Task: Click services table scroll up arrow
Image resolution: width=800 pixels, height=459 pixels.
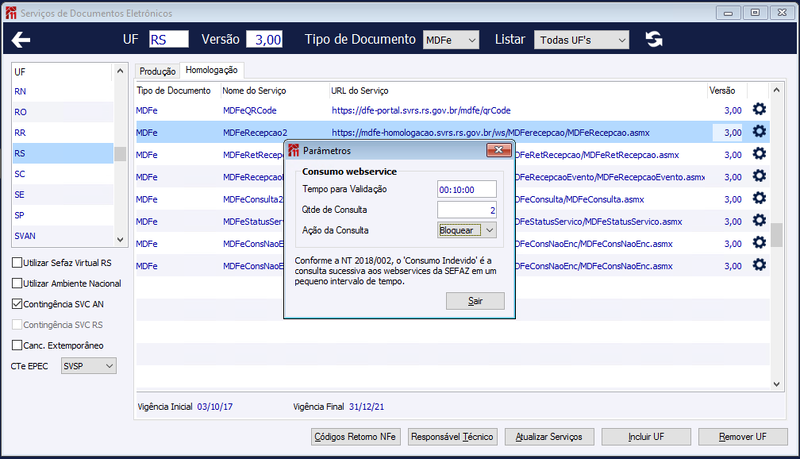Action: point(777,90)
